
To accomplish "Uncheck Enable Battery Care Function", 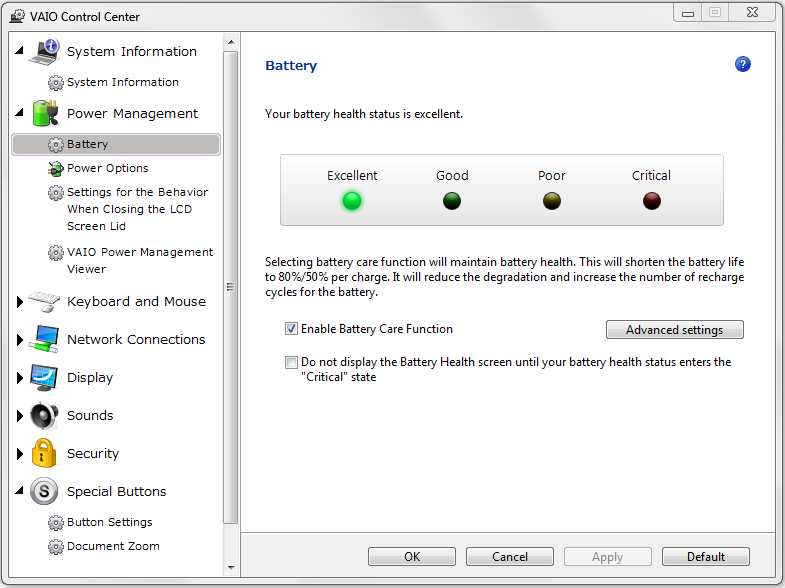I will pos(291,329).
